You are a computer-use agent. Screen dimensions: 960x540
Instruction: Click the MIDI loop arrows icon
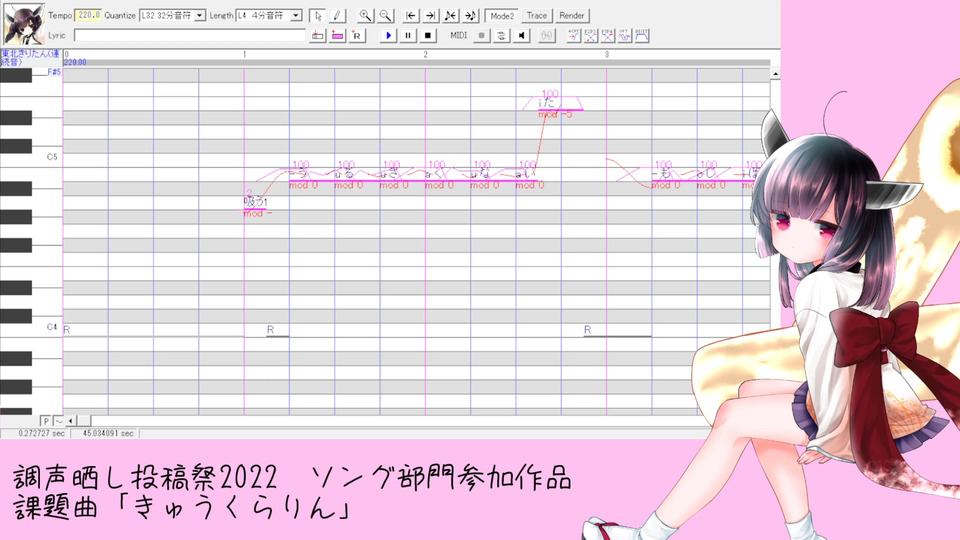tap(501, 36)
